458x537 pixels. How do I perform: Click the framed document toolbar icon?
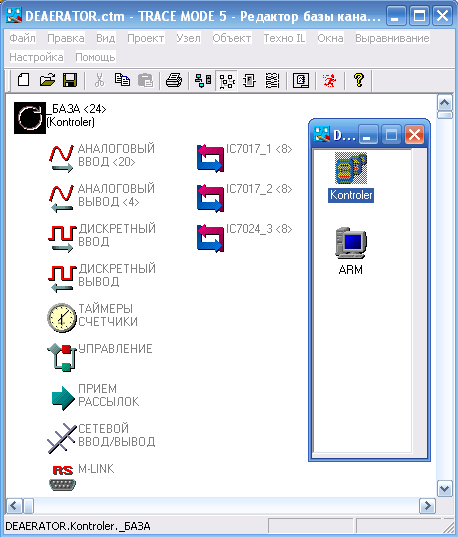(x=301, y=80)
